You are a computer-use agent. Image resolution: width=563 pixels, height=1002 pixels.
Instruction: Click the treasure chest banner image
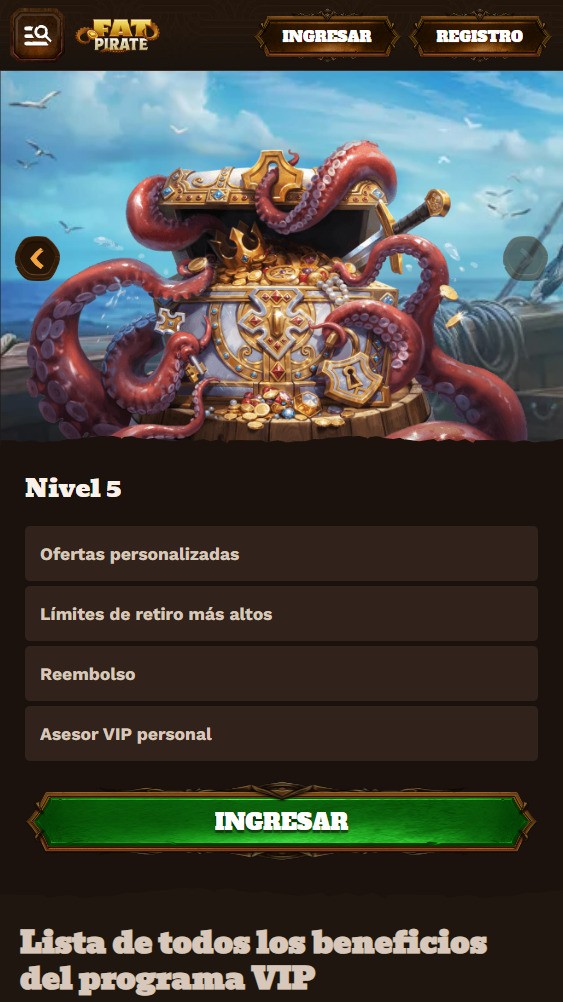point(281,256)
